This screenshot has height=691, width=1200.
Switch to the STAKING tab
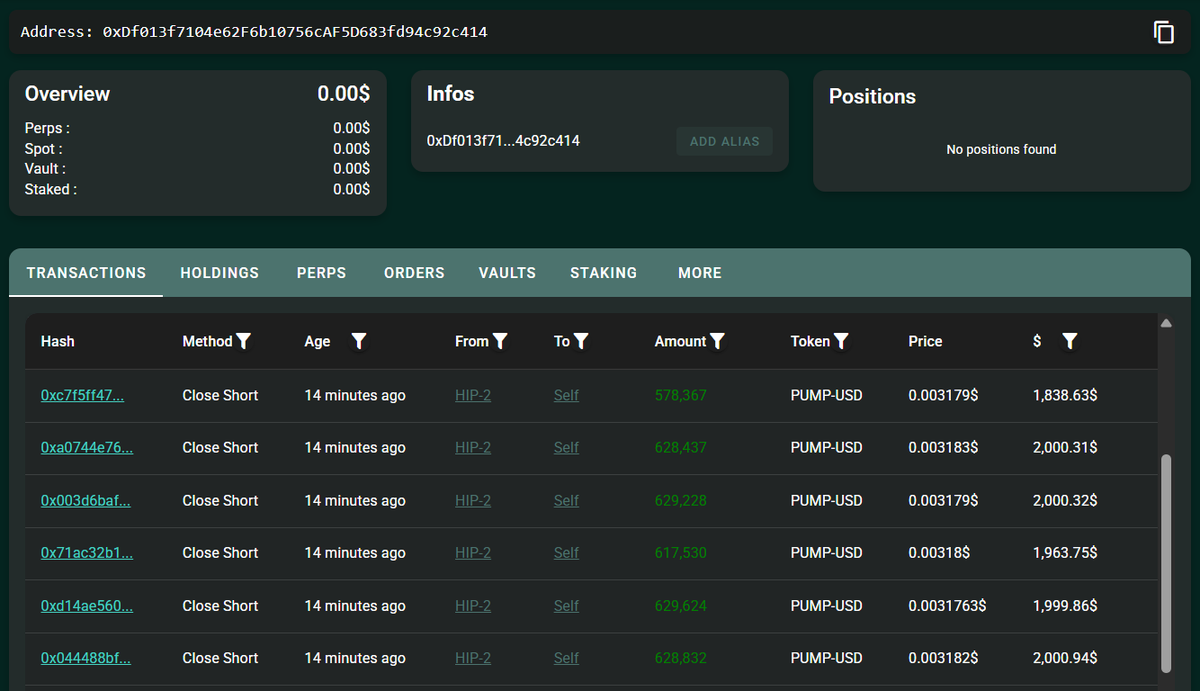603,272
